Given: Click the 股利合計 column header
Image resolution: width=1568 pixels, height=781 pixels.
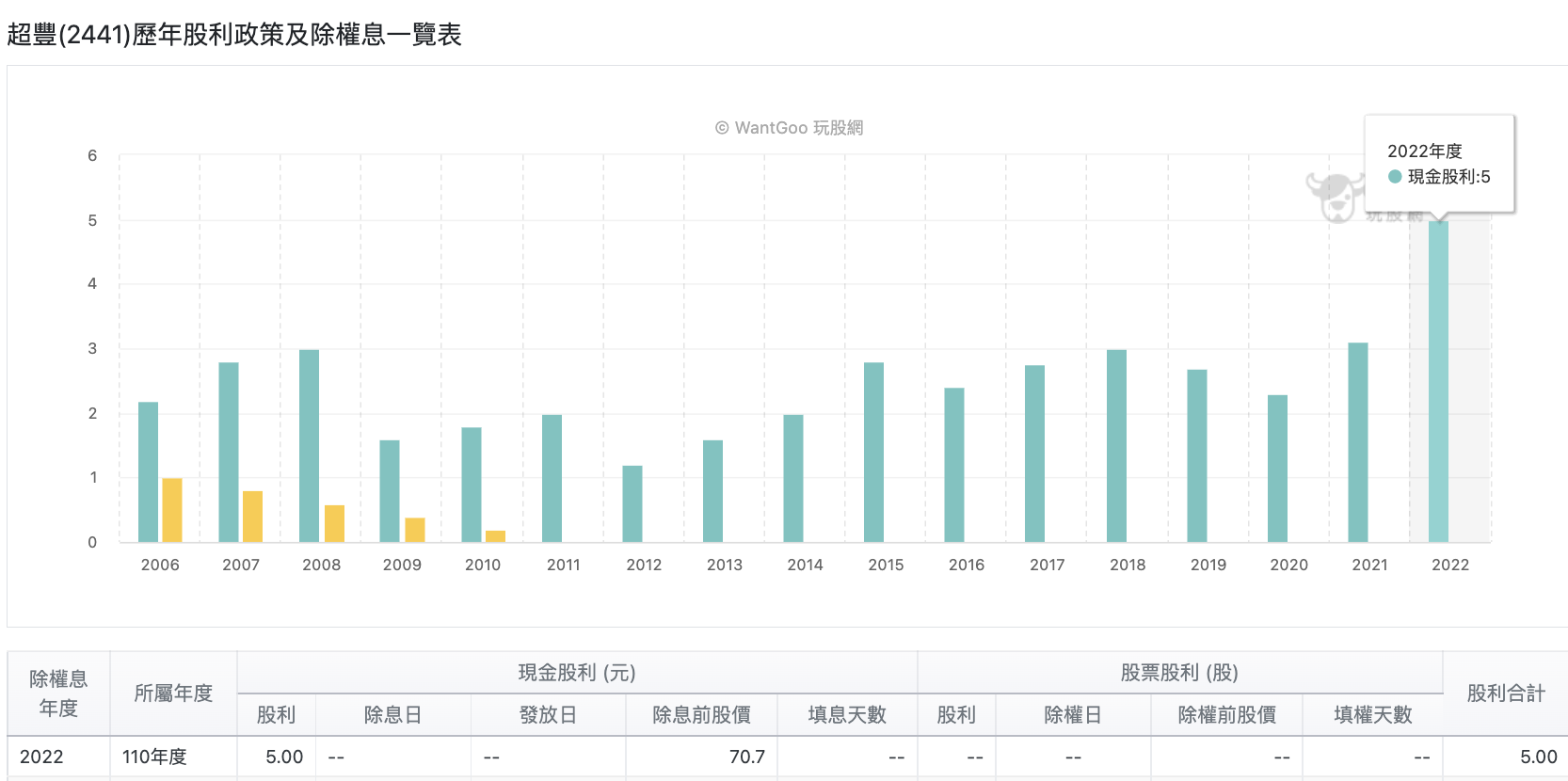Looking at the screenshot, I should point(1506,693).
